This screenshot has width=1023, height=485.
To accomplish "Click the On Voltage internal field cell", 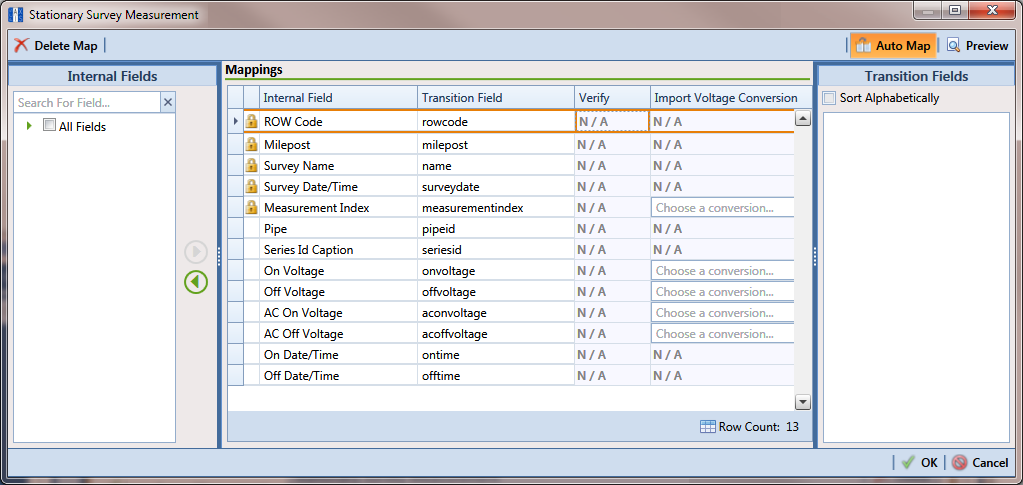I will [x=338, y=270].
